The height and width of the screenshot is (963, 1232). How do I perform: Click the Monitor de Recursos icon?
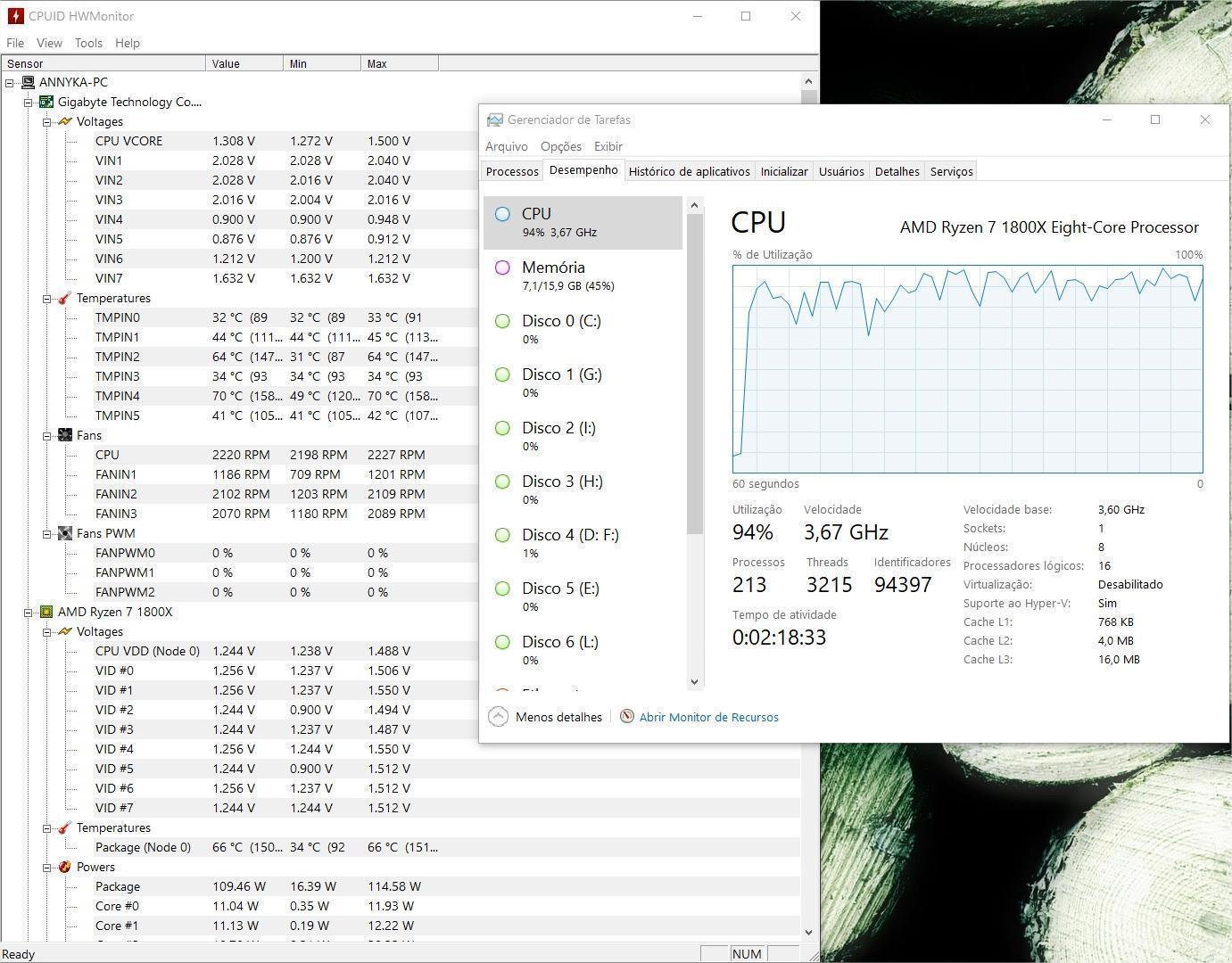point(627,716)
